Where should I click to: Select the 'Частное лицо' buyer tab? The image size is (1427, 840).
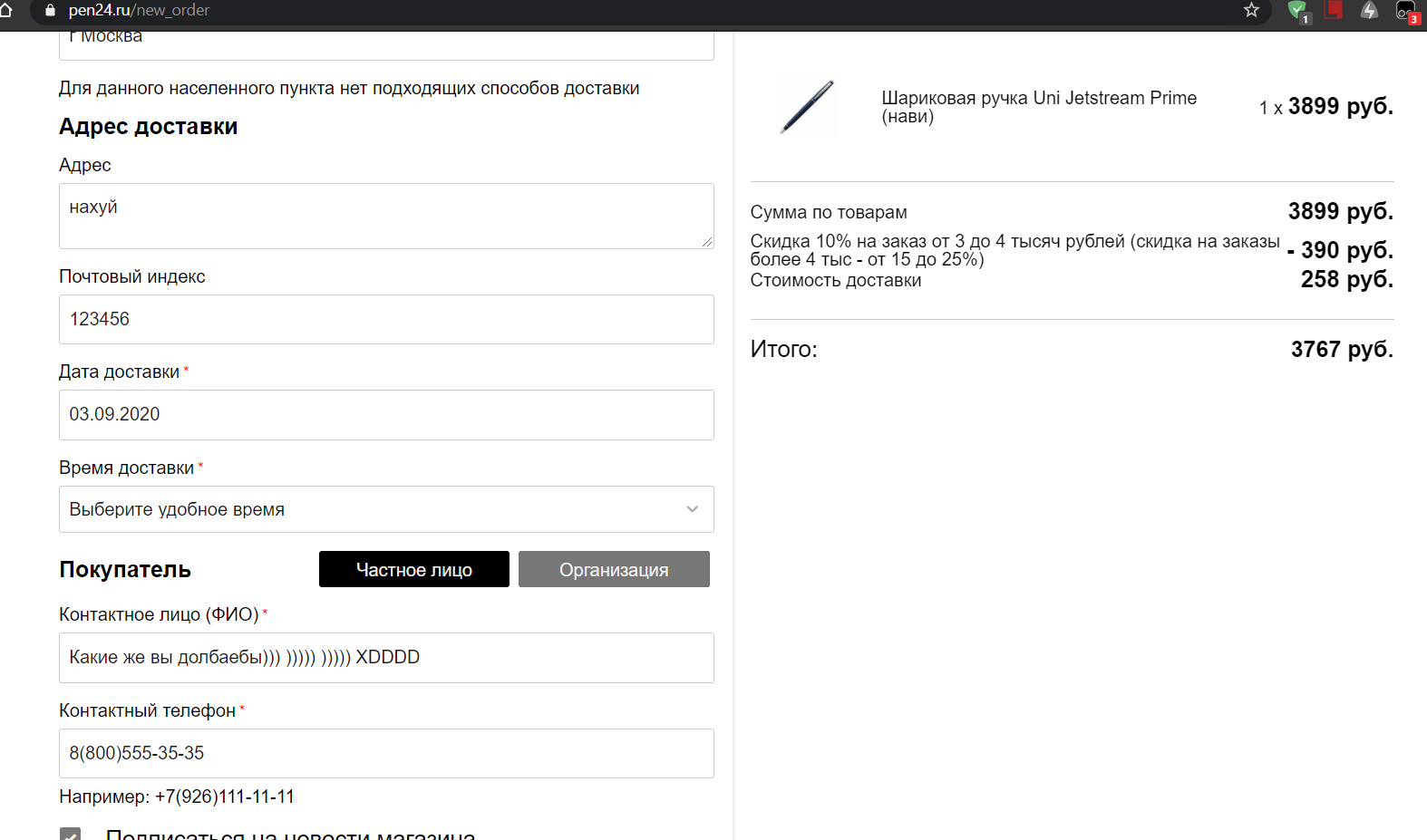tap(413, 569)
